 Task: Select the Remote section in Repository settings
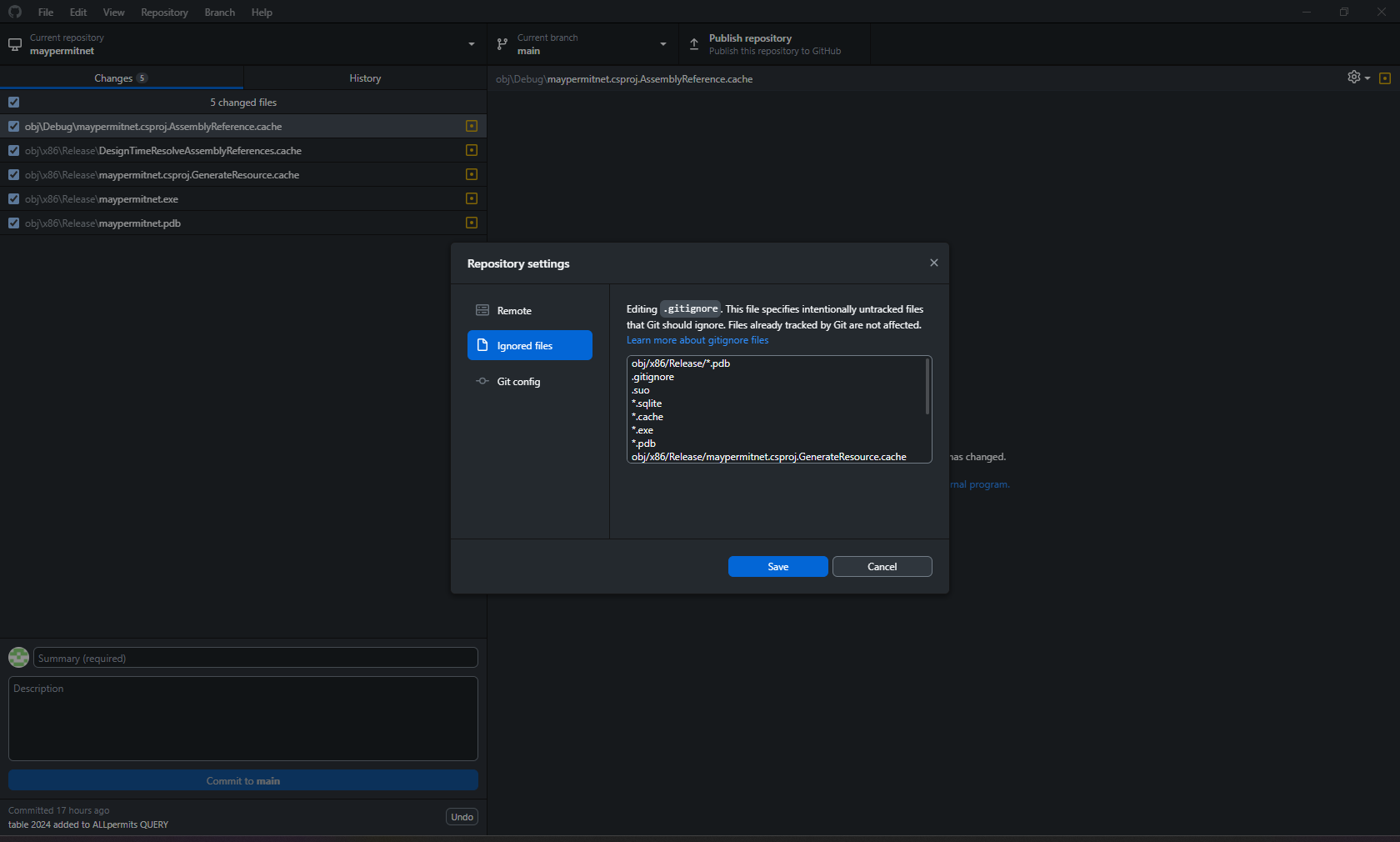coord(514,310)
